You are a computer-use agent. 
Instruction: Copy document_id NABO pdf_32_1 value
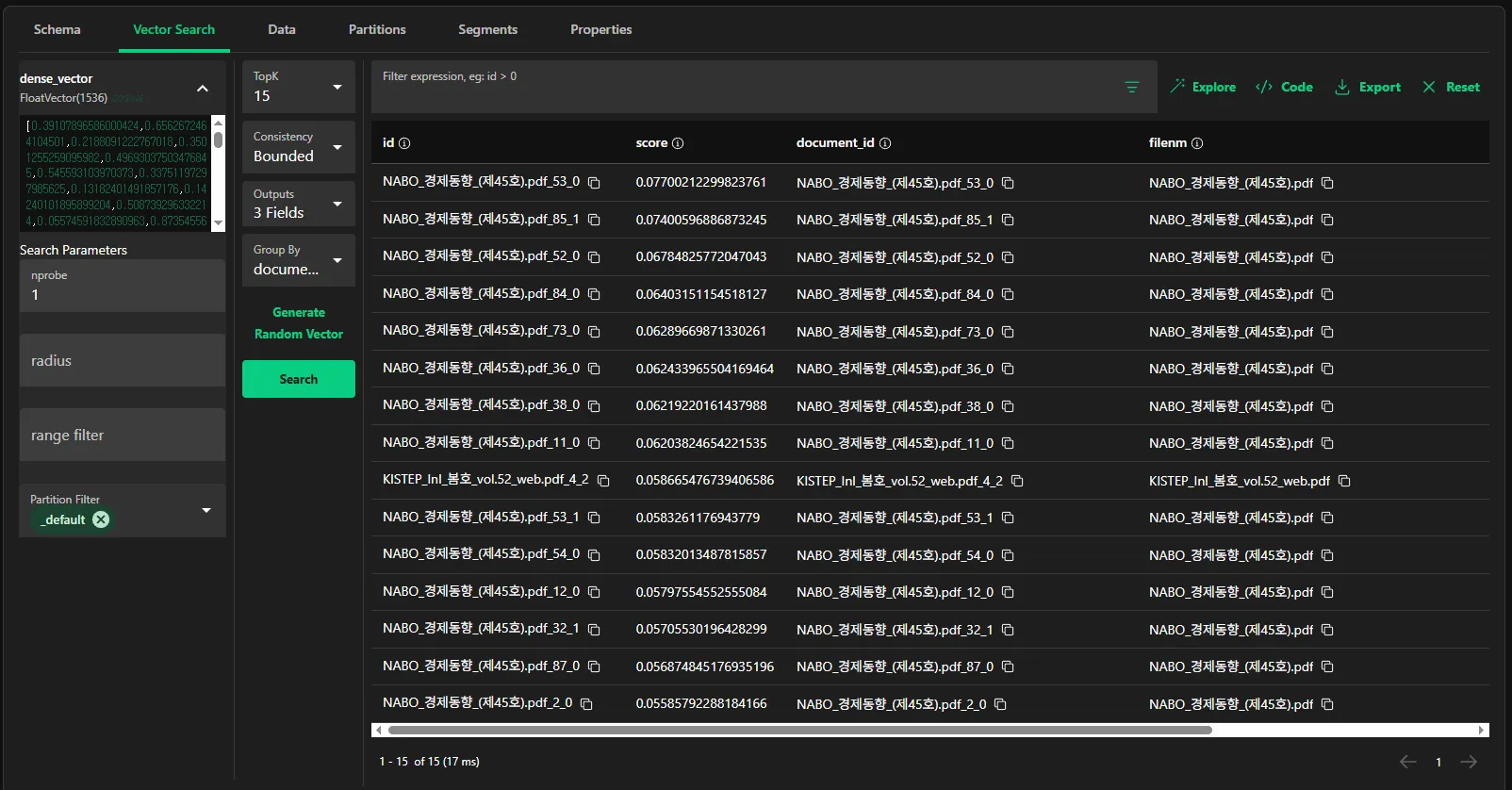coord(1008,630)
